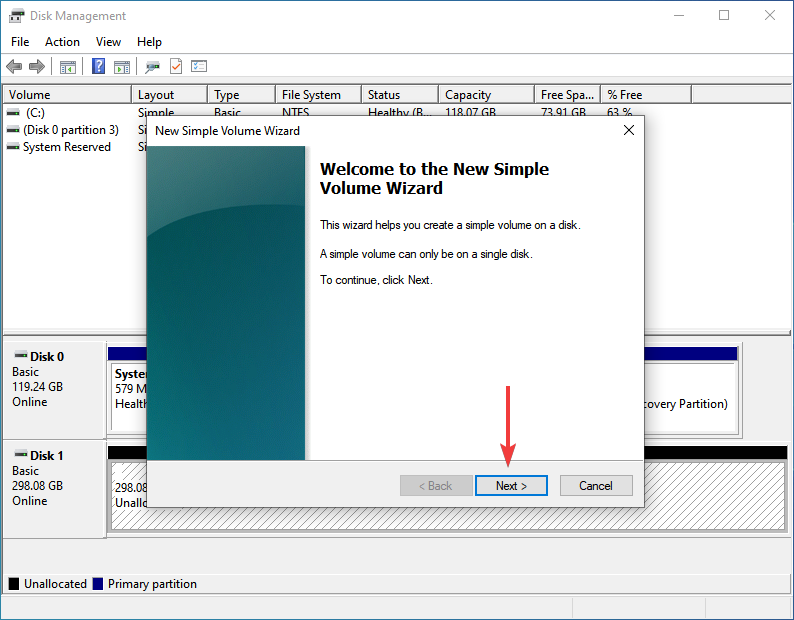This screenshot has height=620, width=794.
Task: Click the Connect/Rescan disk toolbar icon
Action: [x=152, y=66]
